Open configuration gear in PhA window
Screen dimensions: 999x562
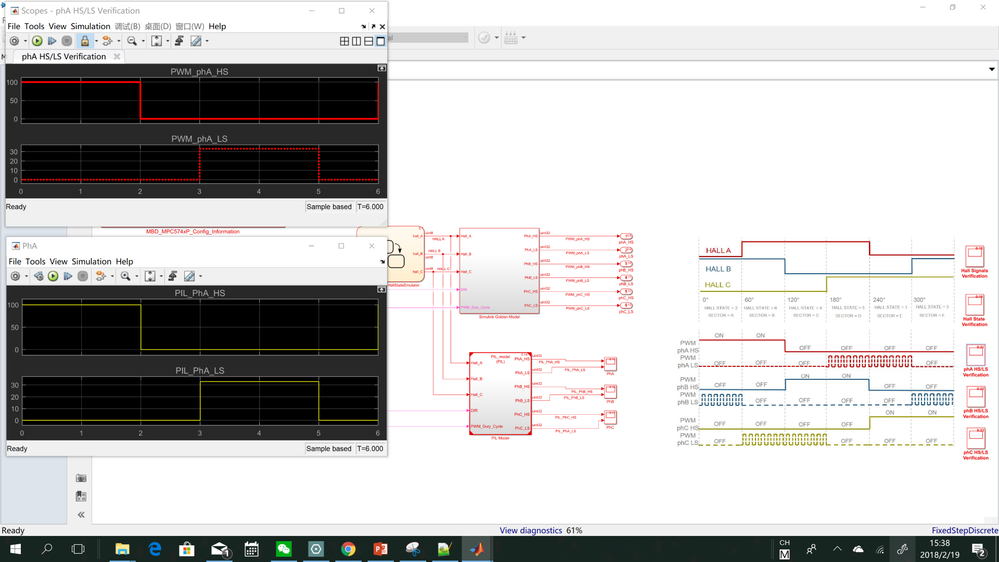point(15,276)
